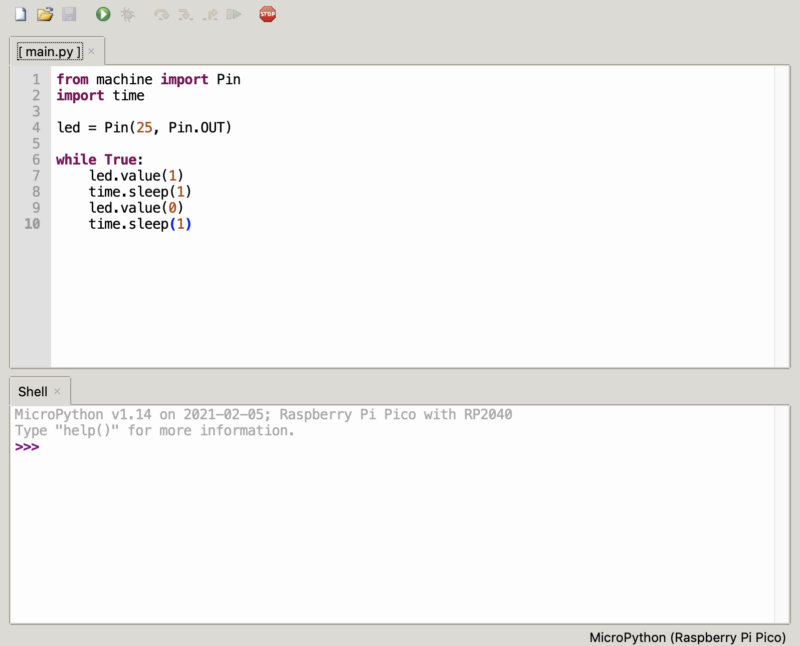Click line number 10 in the gutter

tap(33, 224)
